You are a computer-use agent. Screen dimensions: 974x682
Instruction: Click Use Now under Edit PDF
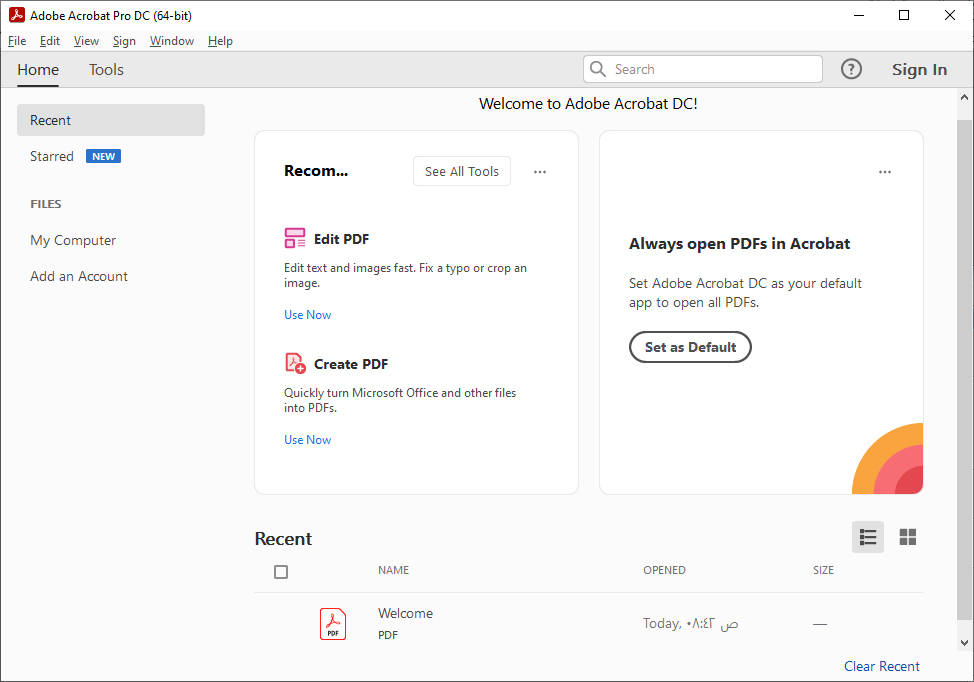coord(307,315)
